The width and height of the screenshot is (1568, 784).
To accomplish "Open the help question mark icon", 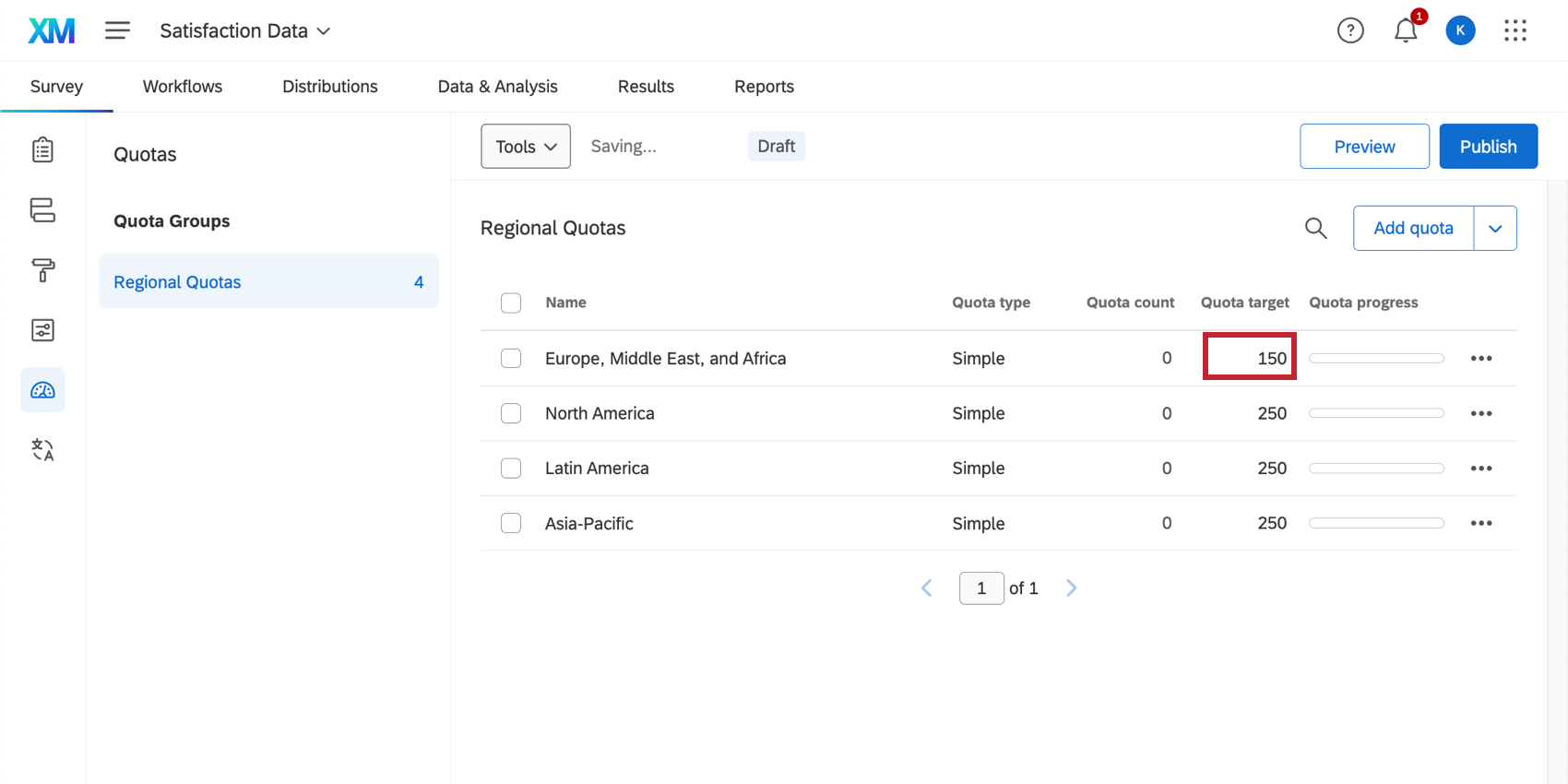I will 1350,31.
